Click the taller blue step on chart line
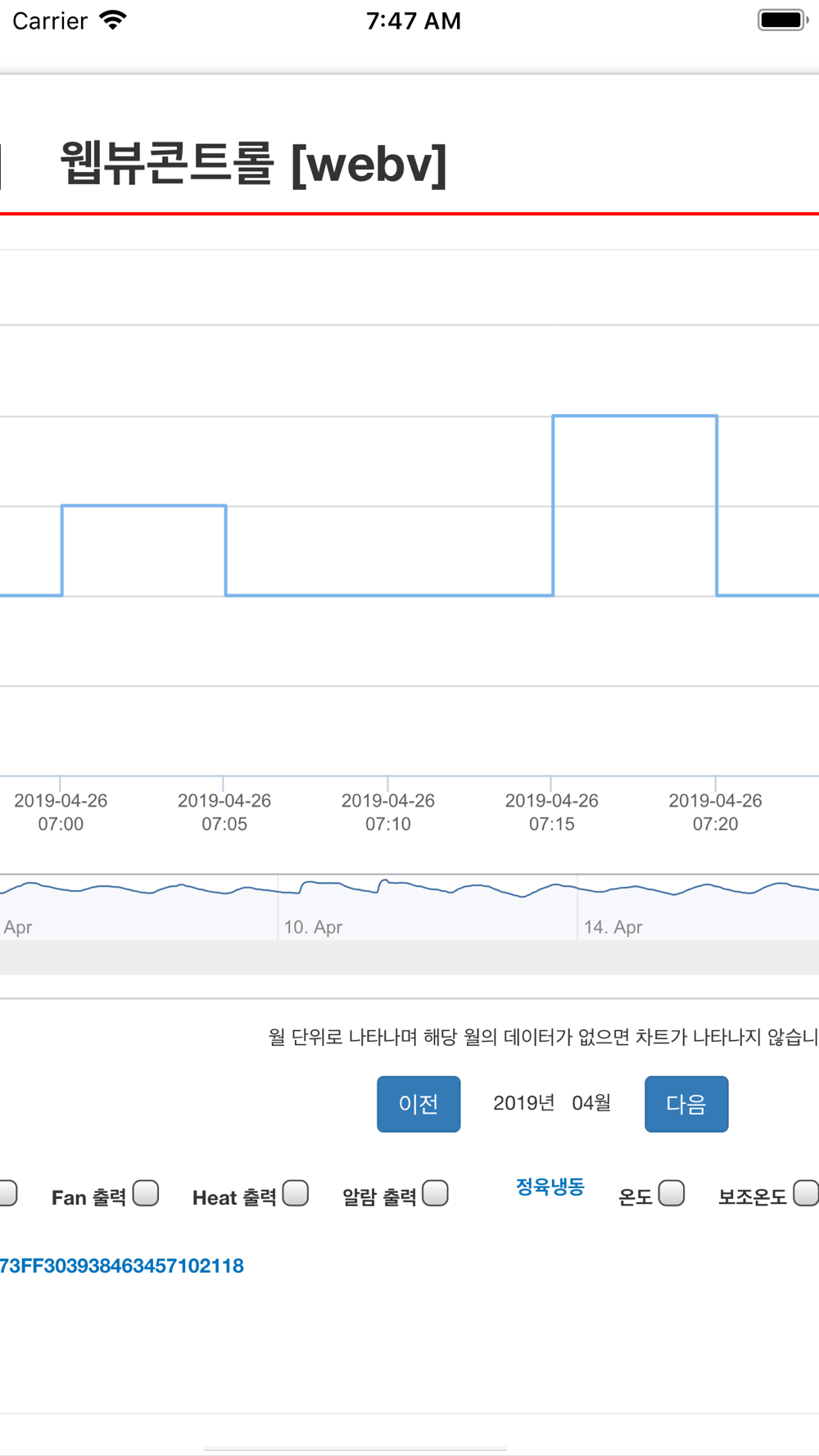This screenshot has height=1456, width=819. click(636, 416)
